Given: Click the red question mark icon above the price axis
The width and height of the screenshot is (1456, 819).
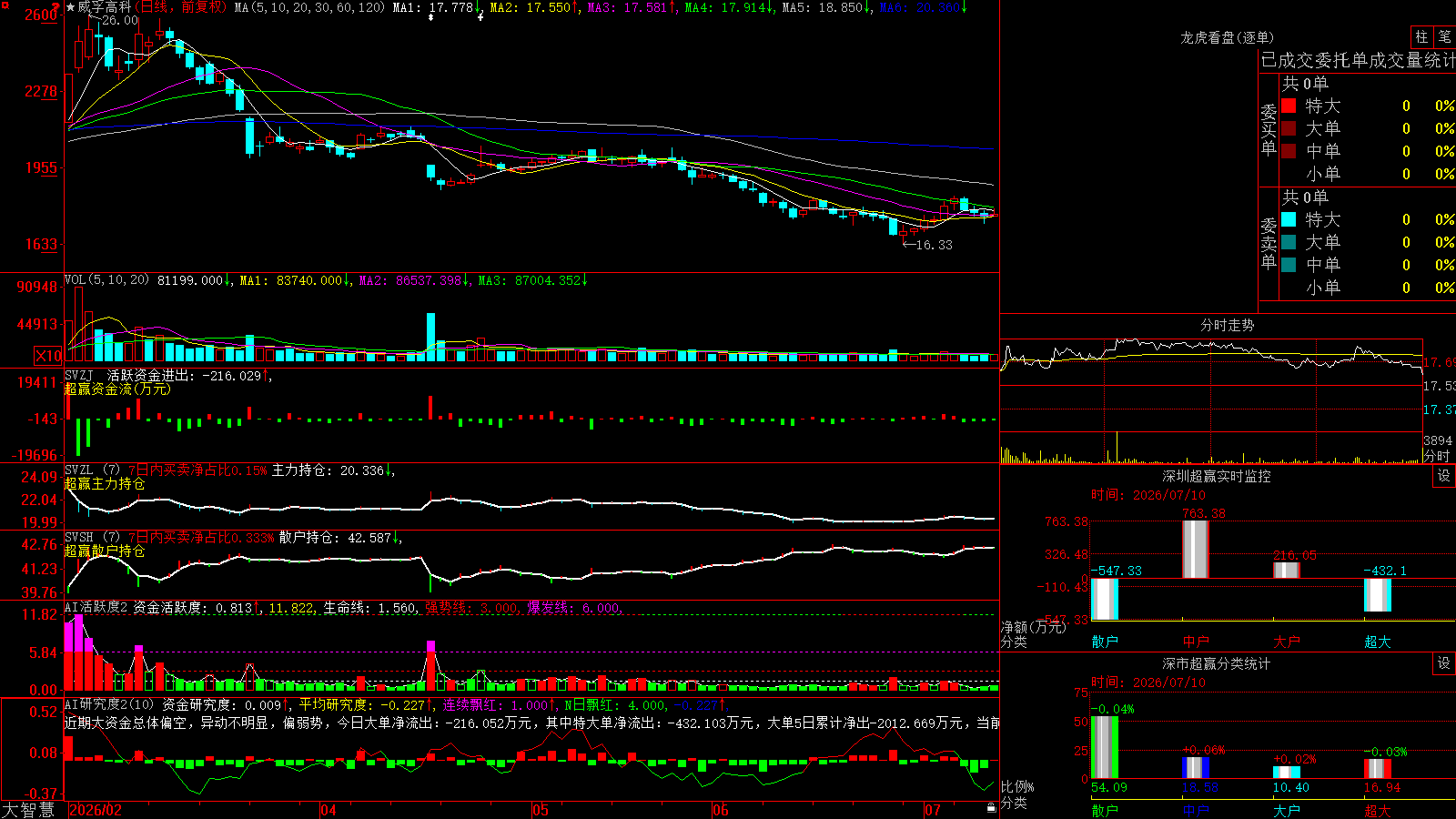Looking at the screenshot, I should (x=56, y=6).
